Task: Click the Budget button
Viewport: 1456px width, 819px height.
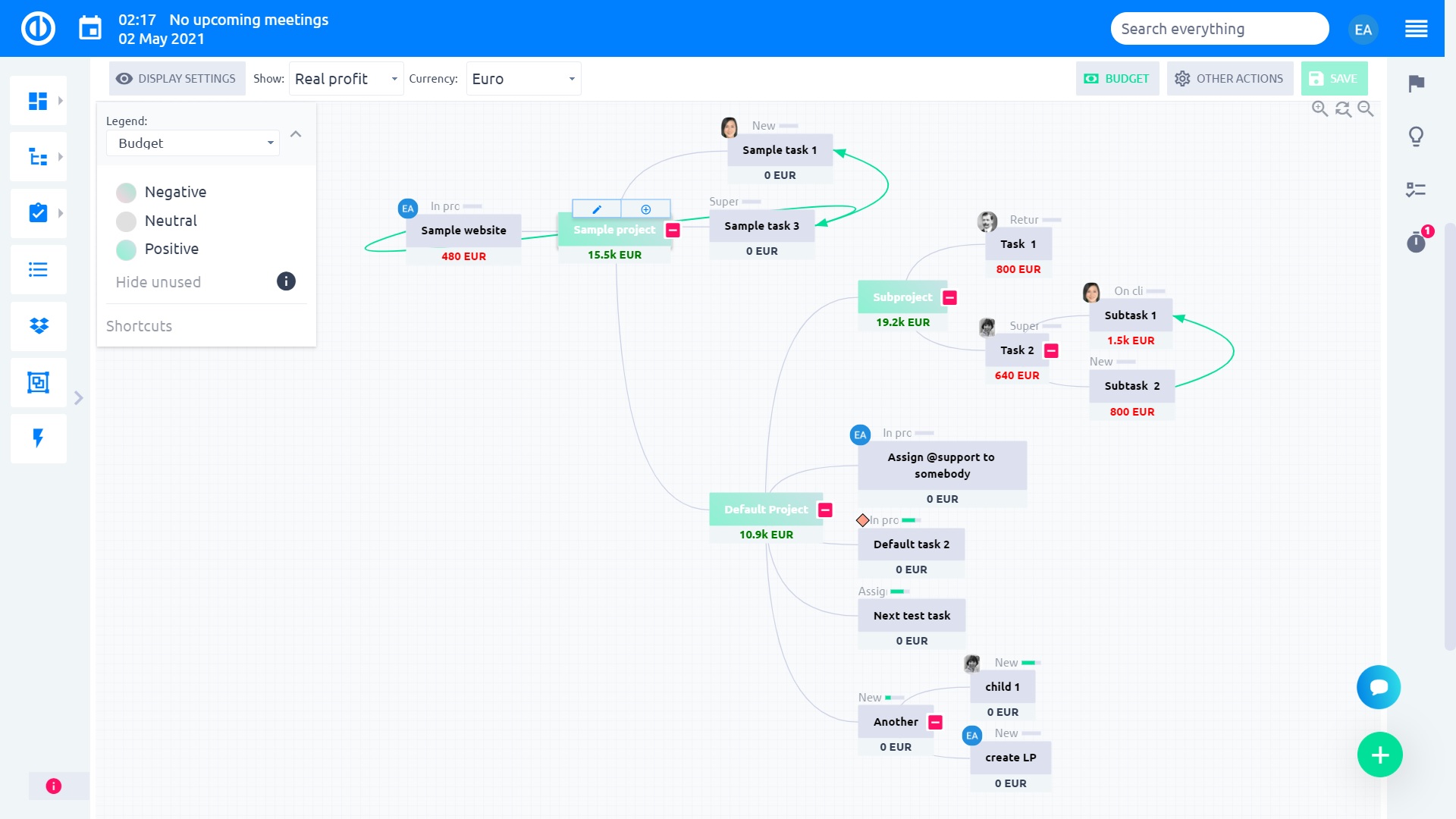Action: (1117, 79)
